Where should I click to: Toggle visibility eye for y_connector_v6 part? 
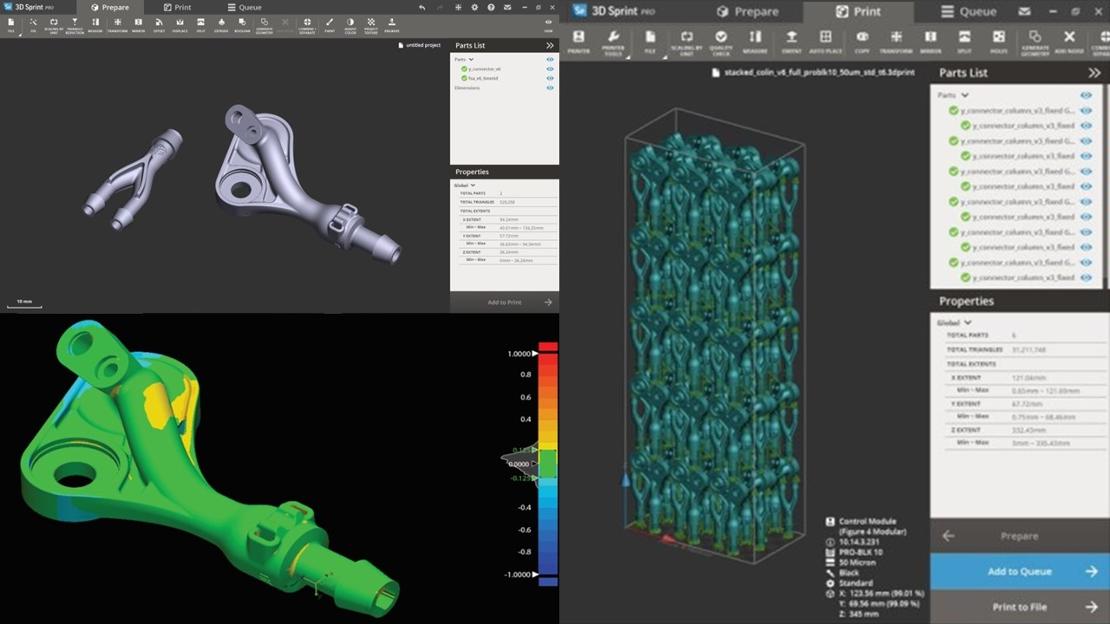[549, 69]
